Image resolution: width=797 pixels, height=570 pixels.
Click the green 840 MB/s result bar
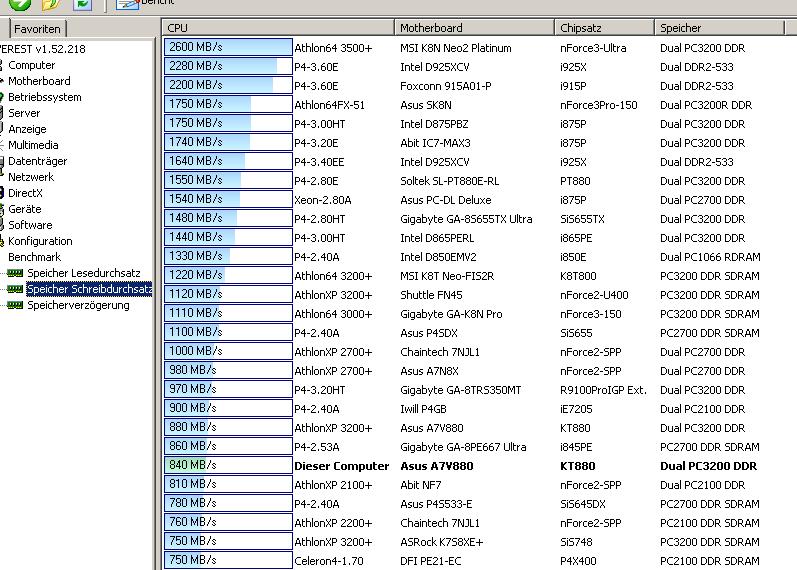228,465
